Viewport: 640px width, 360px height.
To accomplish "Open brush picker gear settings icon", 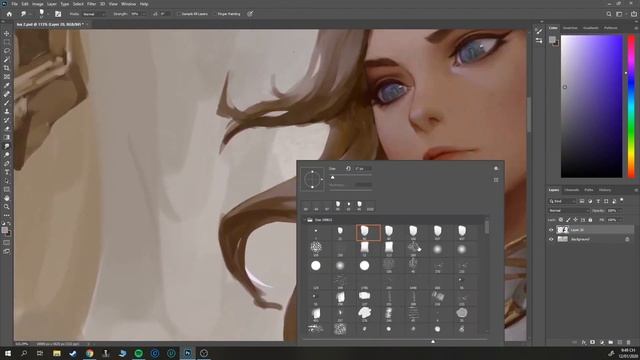I will coord(496,168).
